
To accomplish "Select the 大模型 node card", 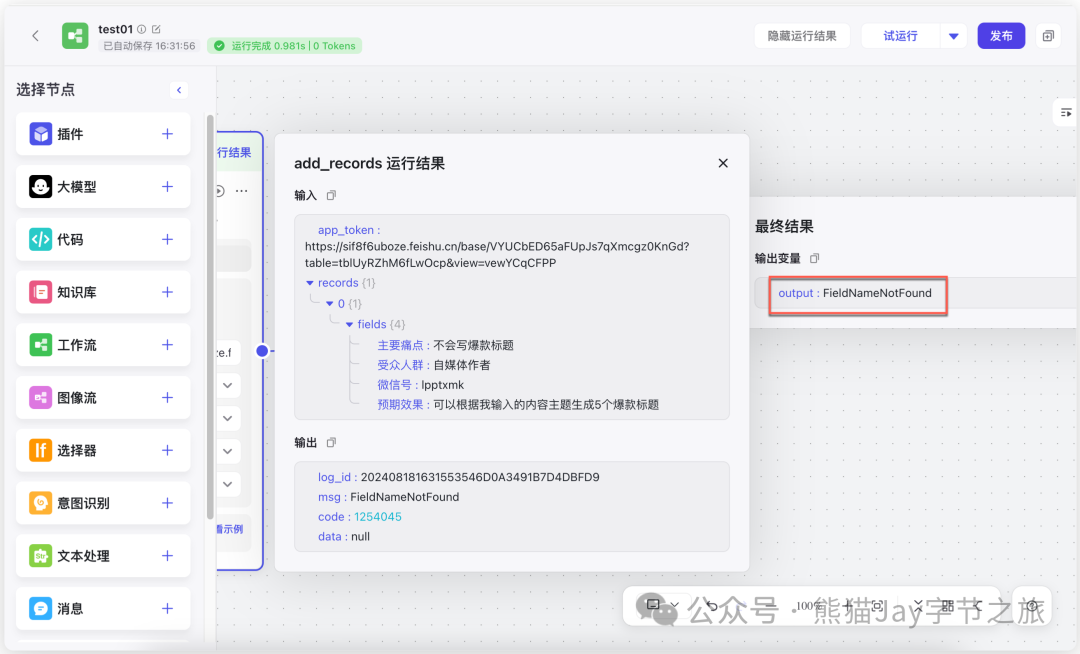I will click(103, 187).
